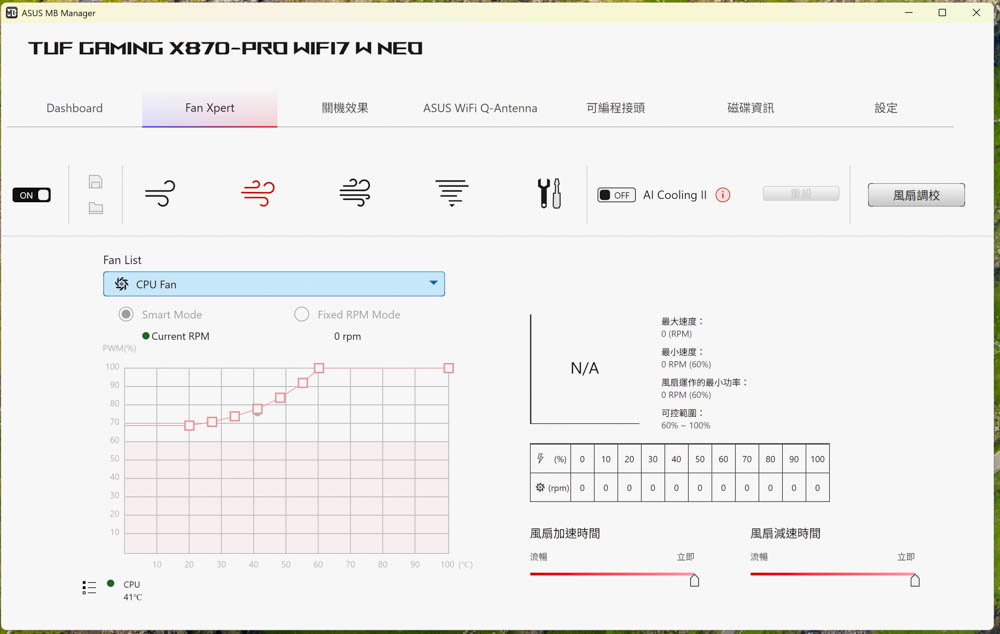1000x634 pixels.
Task: Open the 設定 settings tab
Action: click(x=886, y=108)
